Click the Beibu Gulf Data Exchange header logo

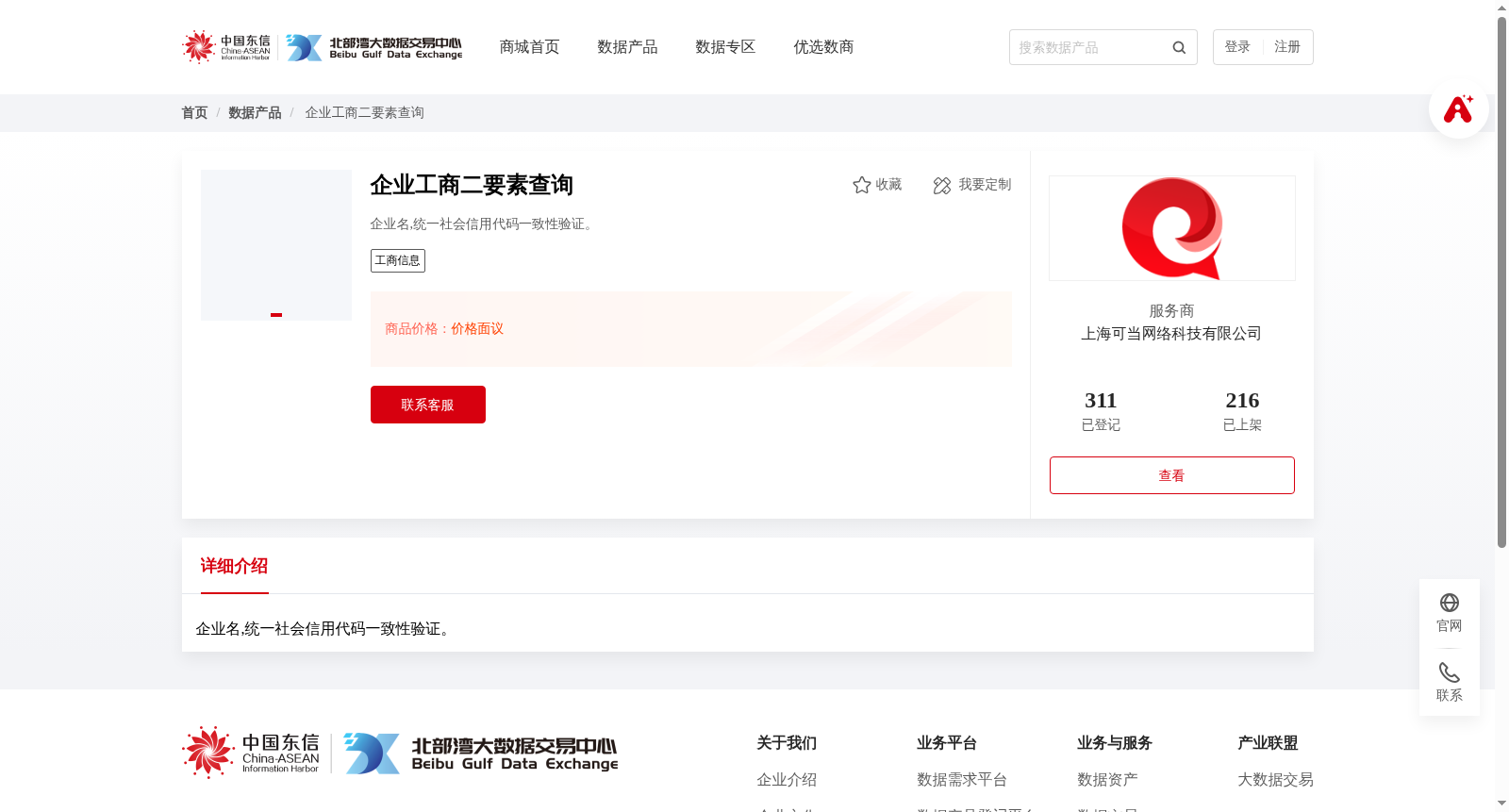(374, 48)
